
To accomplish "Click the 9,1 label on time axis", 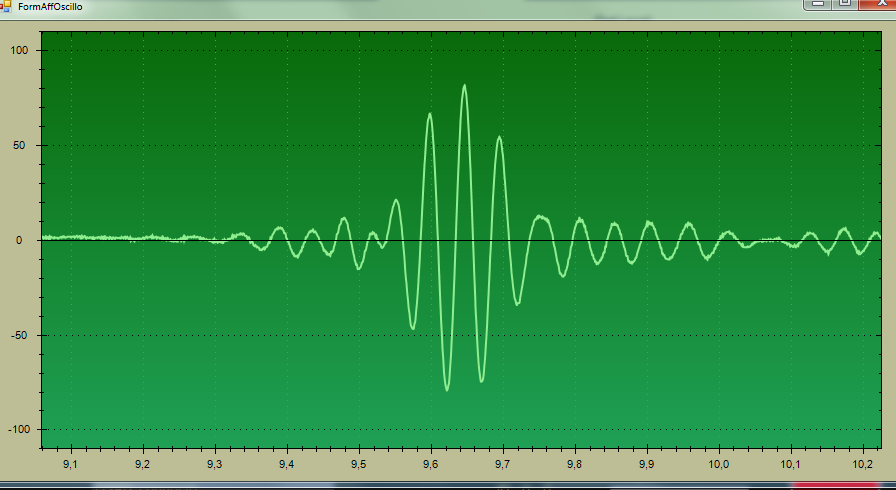I will coord(70,465).
